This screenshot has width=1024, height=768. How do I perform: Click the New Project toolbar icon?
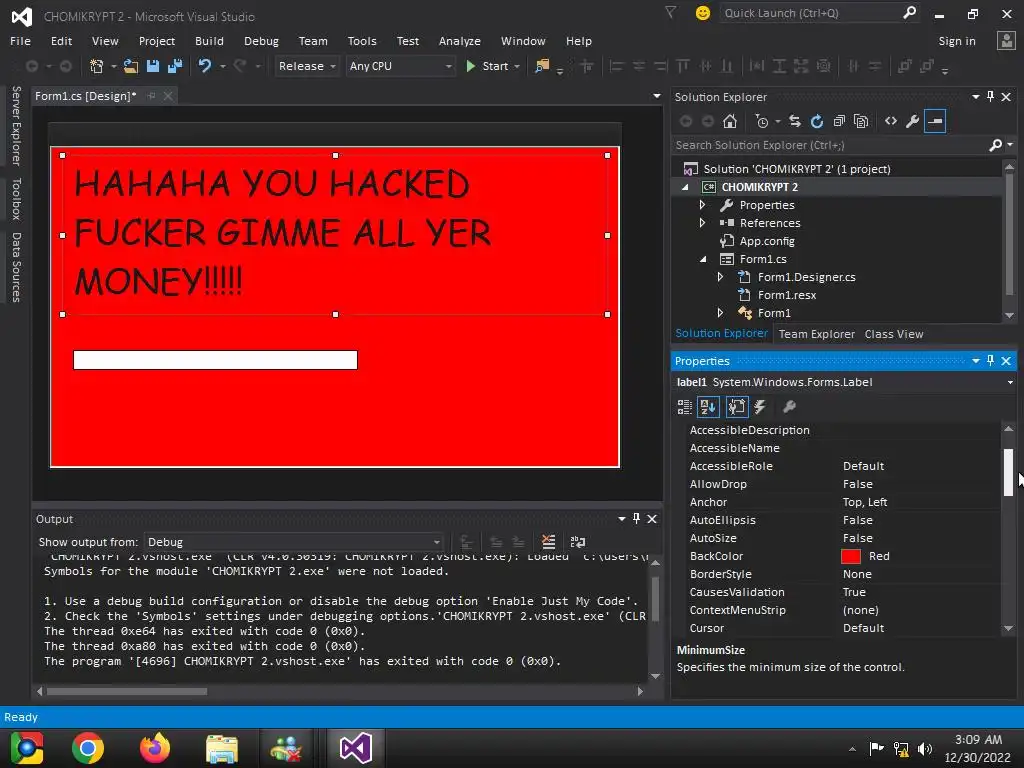[x=97, y=66]
